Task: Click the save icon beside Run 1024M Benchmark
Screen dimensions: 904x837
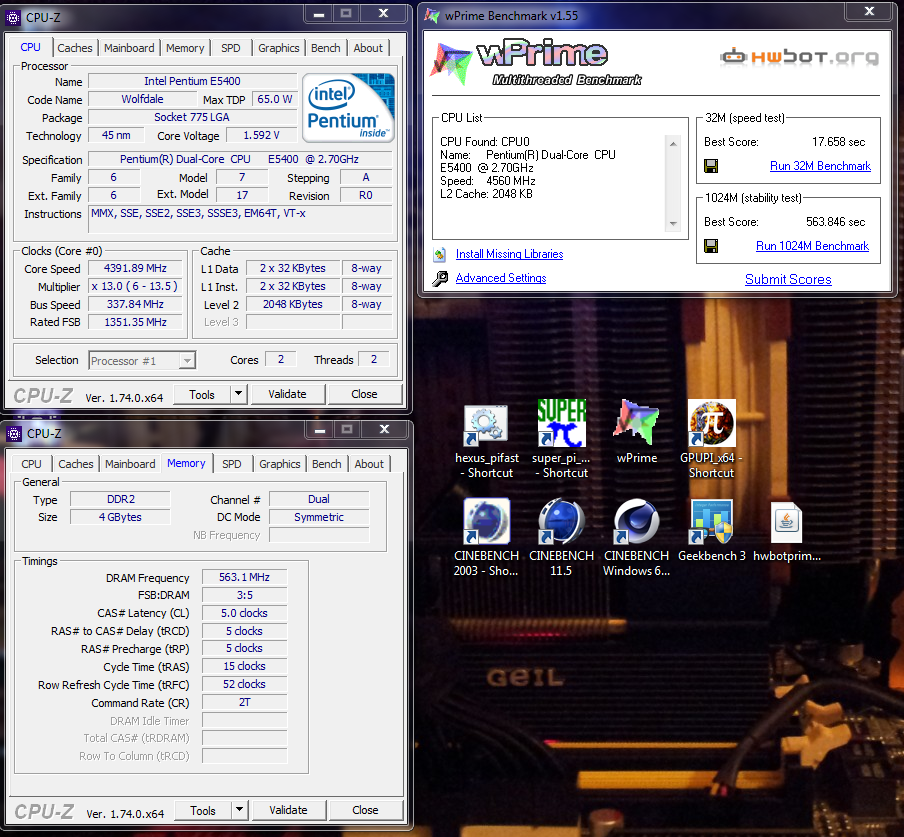Action: 711,246
